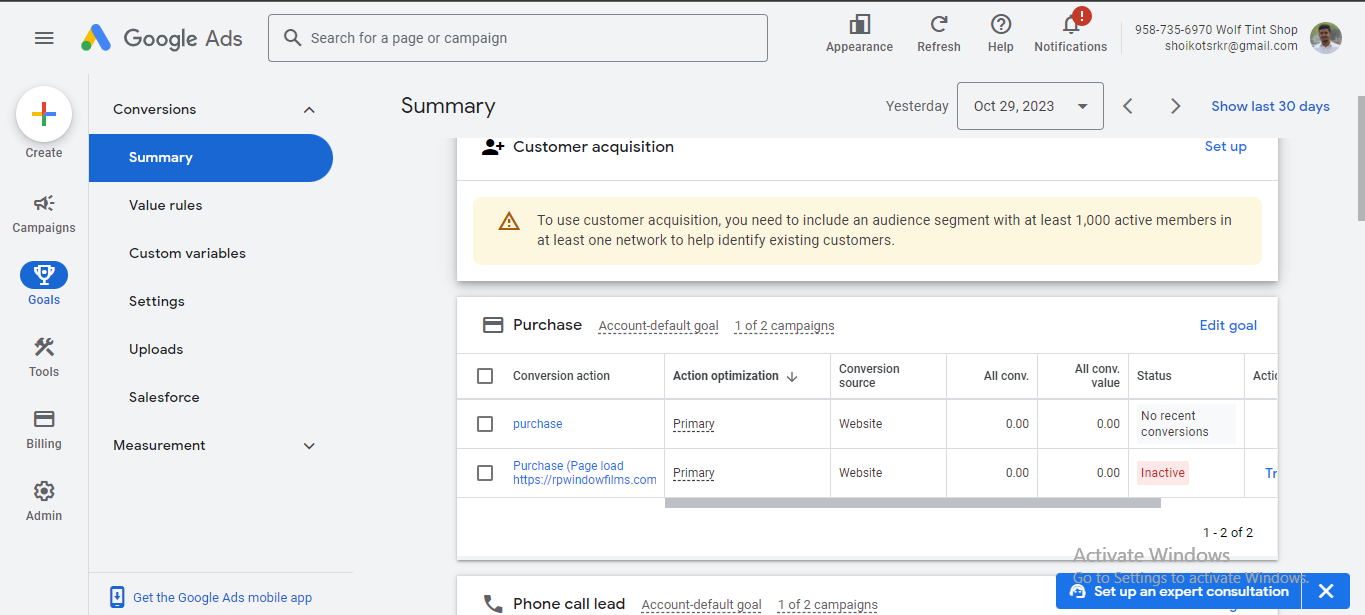Select Summary in the sidebar
This screenshot has height=615, width=1365.
point(211,158)
